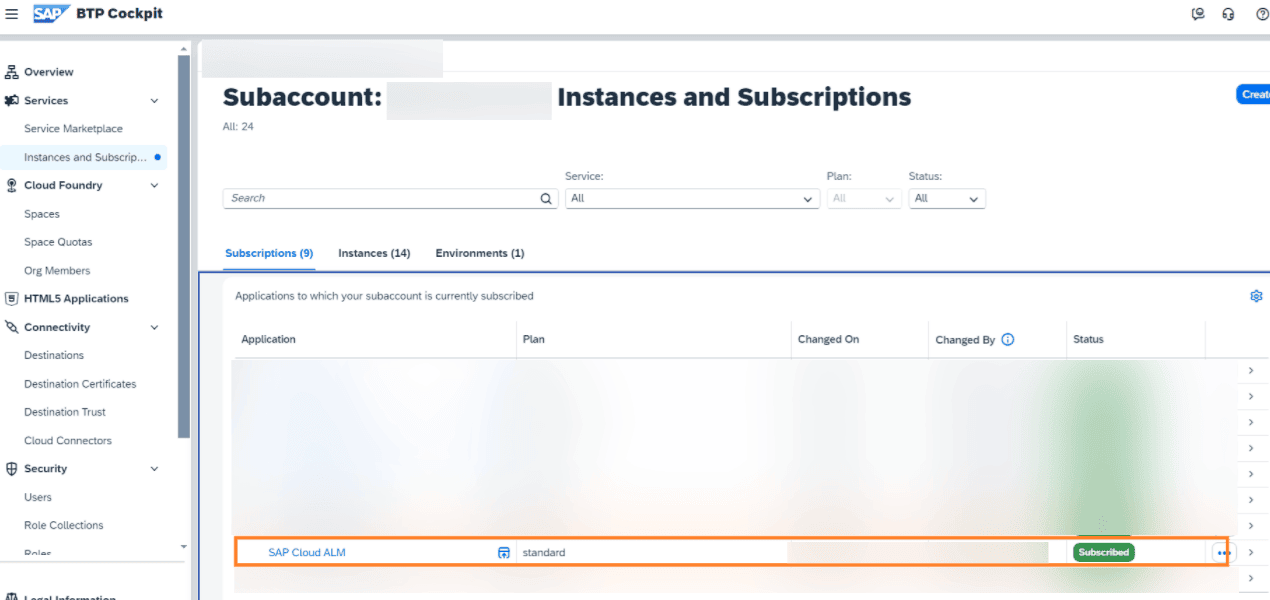Open the SAP Cloud ALM link

pos(307,552)
